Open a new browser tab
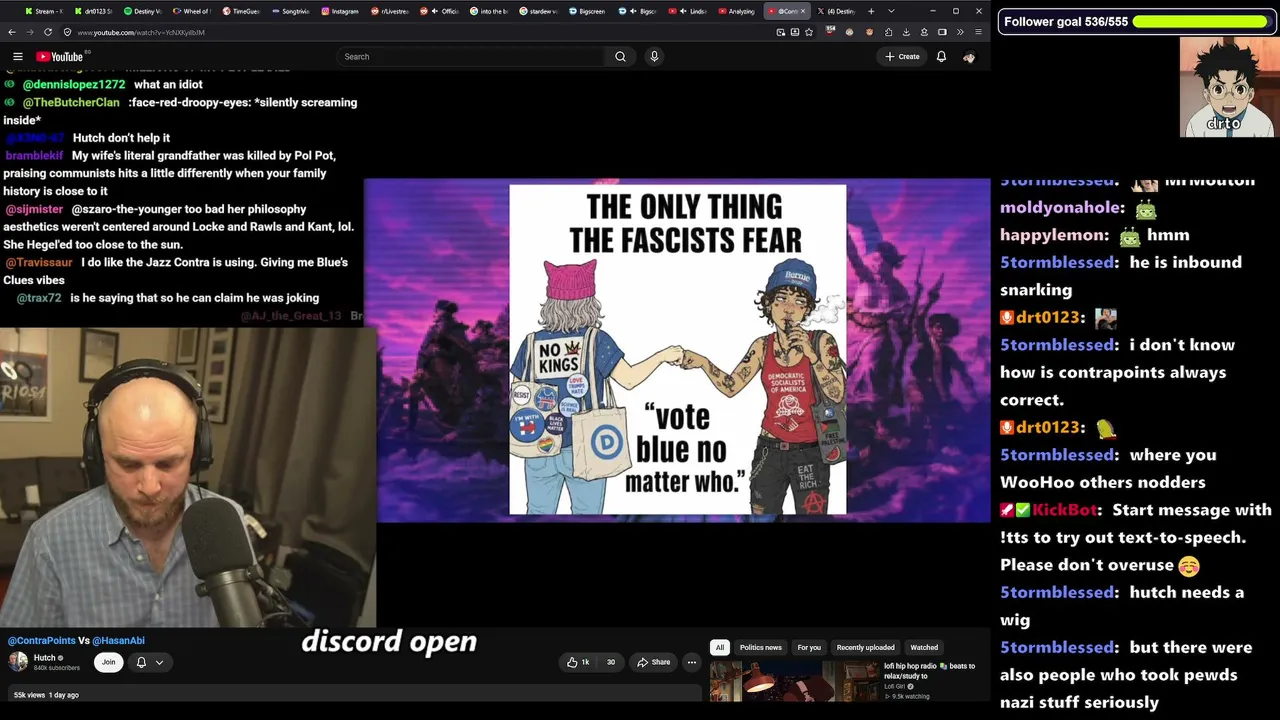This screenshot has height=720, width=1280. (x=871, y=11)
